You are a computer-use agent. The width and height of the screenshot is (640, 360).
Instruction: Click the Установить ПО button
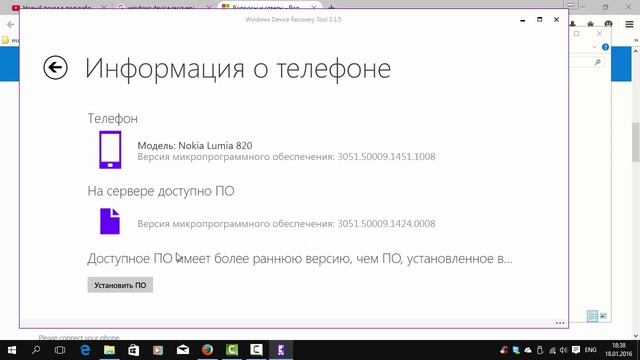pyautogui.click(x=120, y=285)
